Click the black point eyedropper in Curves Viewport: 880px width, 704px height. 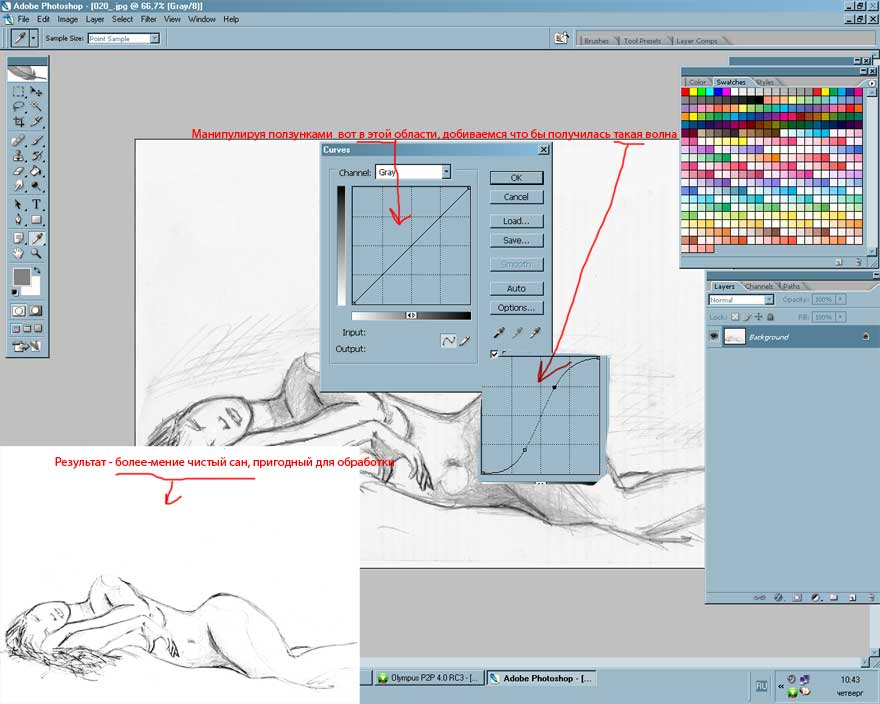click(499, 333)
